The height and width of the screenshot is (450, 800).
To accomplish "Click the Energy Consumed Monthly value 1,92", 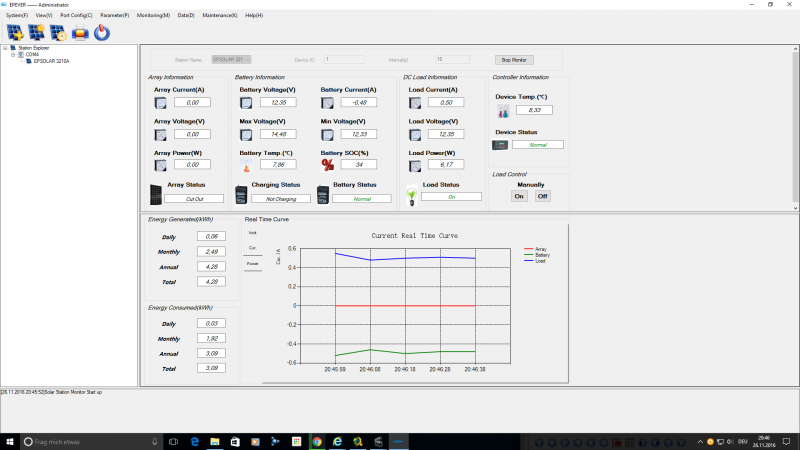I will point(211,339).
